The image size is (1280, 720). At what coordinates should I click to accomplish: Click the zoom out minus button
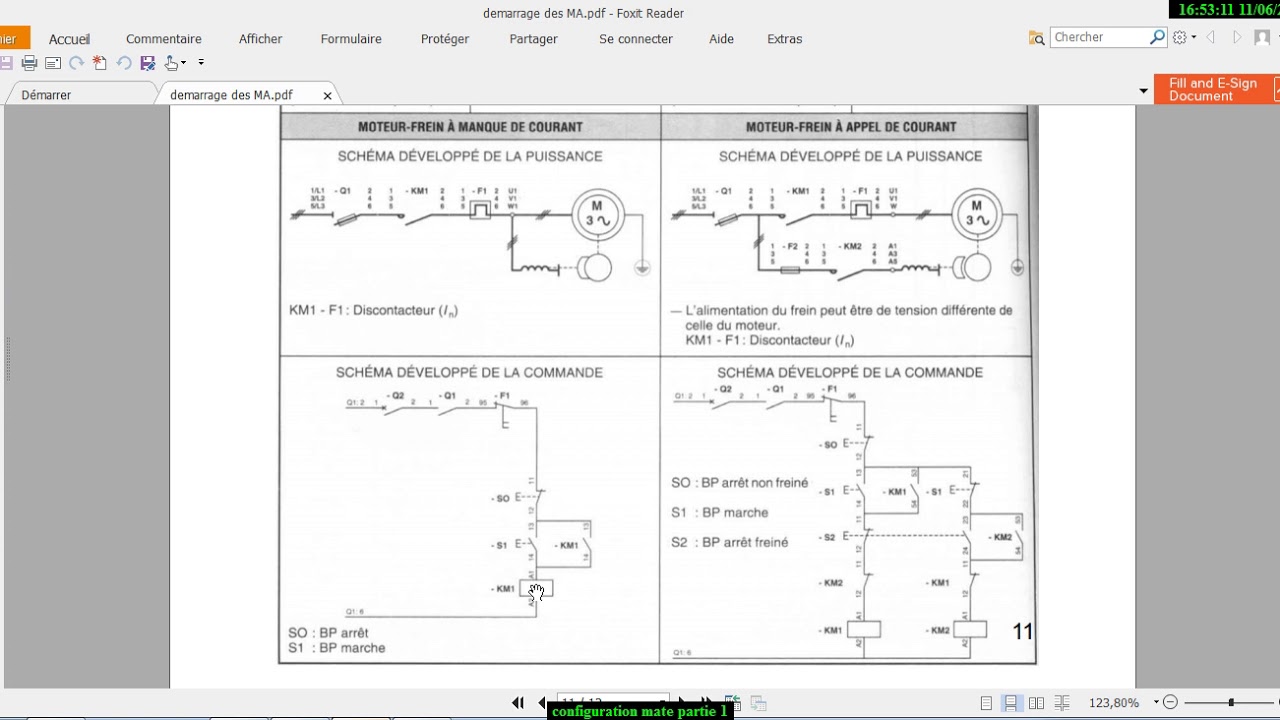coord(1171,703)
